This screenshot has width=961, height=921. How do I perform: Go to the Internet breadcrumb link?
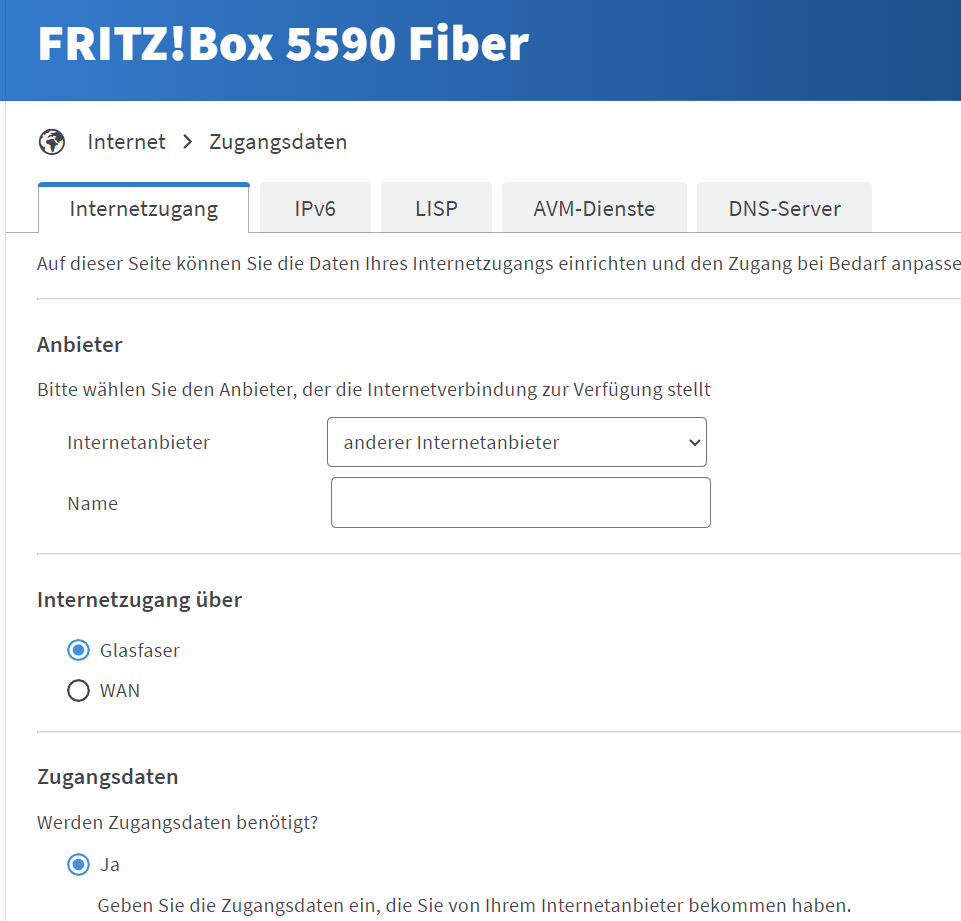[x=126, y=142]
